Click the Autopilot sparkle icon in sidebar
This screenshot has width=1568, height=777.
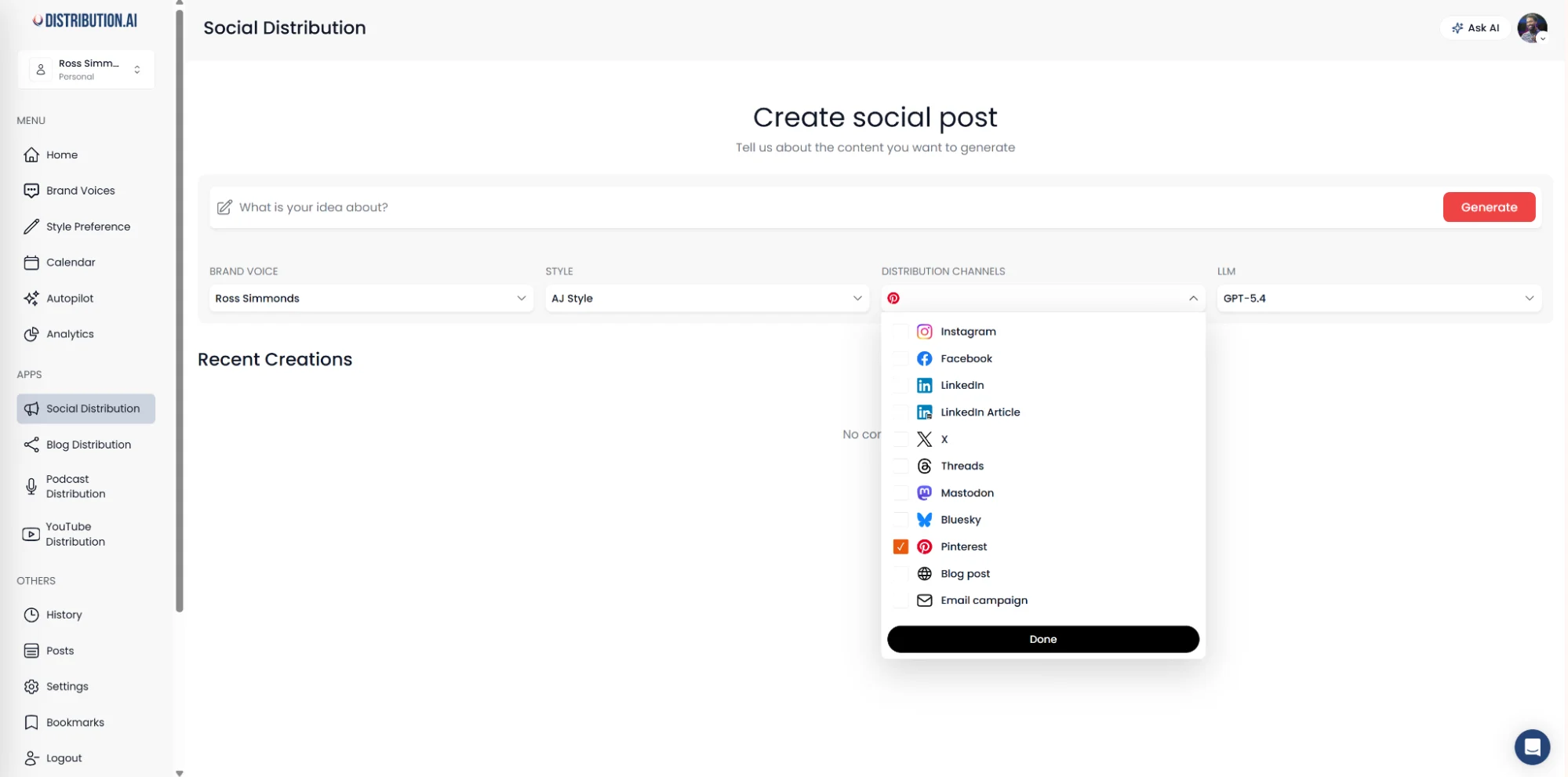[31, 298]
